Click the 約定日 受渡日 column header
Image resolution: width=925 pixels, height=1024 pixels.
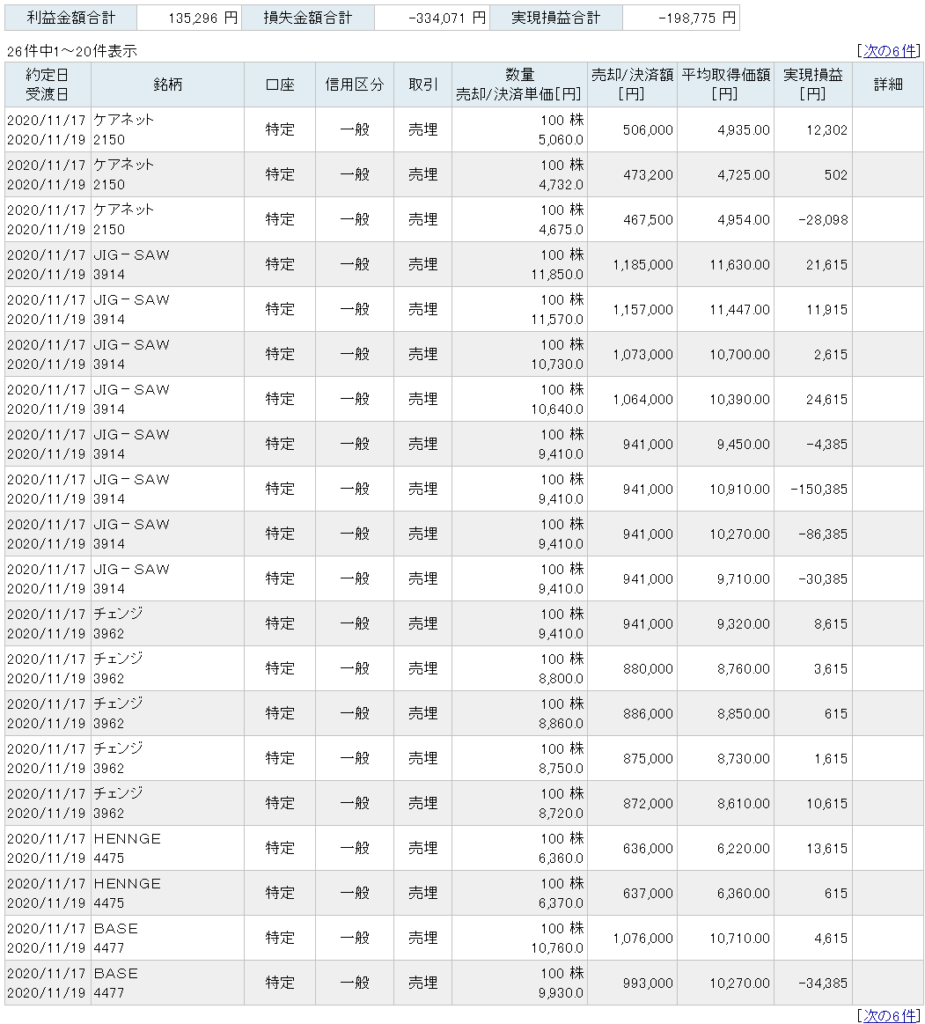coord(47,84)
